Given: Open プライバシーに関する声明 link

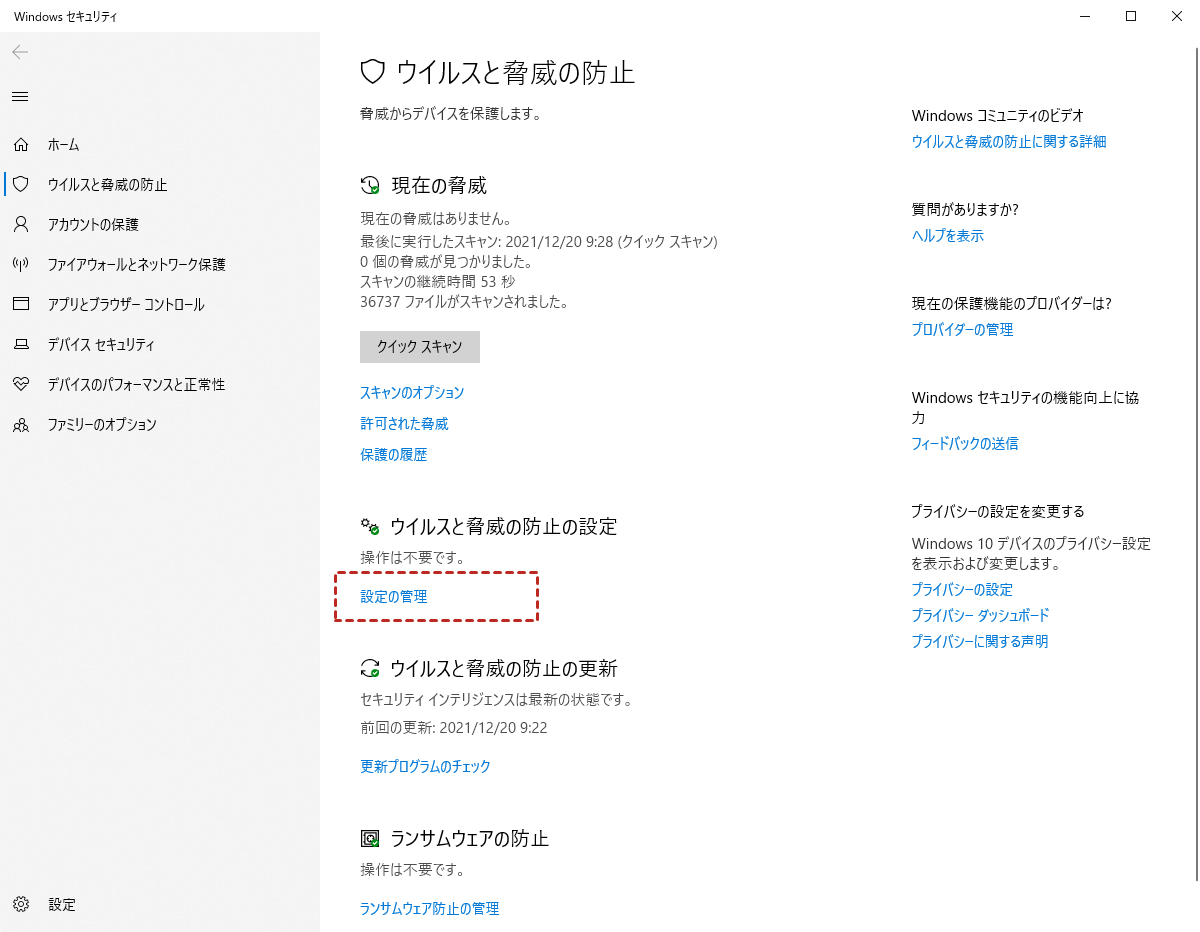Looking at the screenshot, I should 980,642.
